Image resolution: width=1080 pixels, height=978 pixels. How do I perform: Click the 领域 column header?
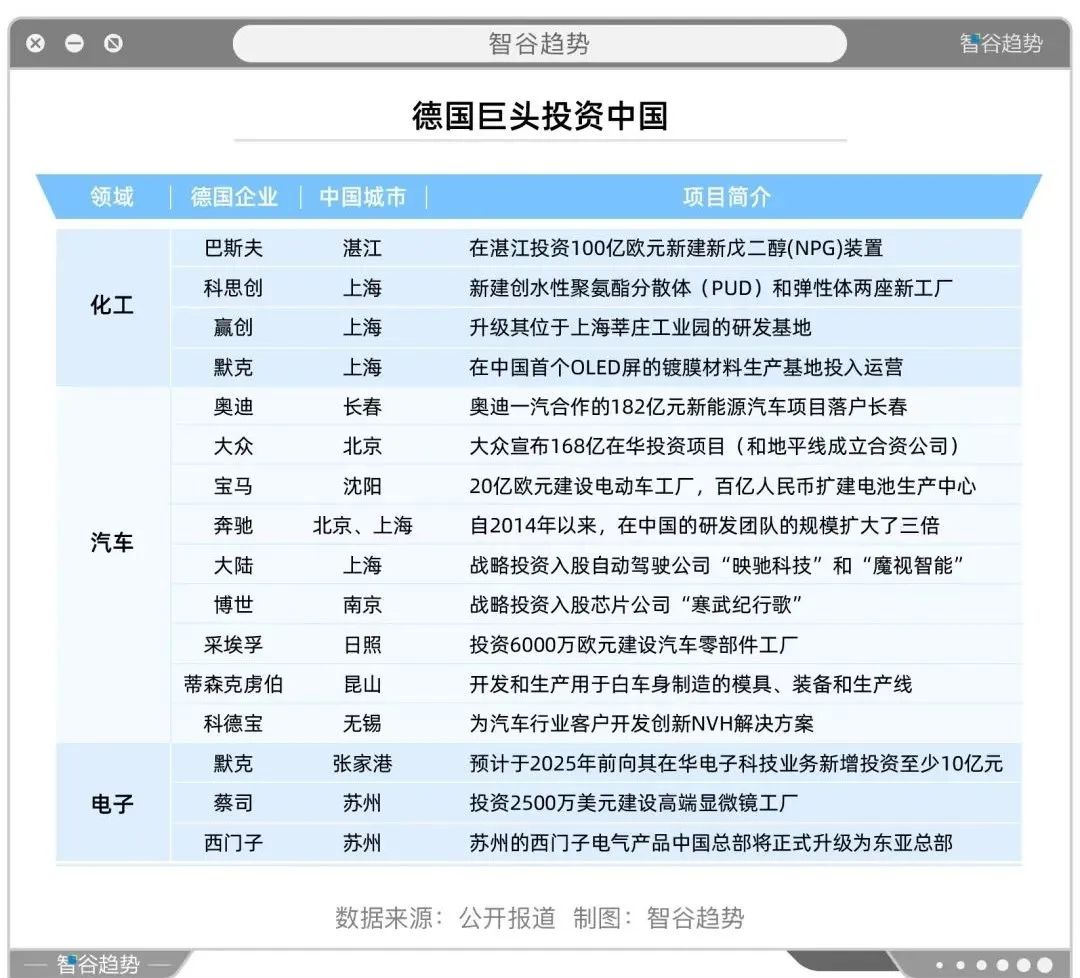point(112,197)
